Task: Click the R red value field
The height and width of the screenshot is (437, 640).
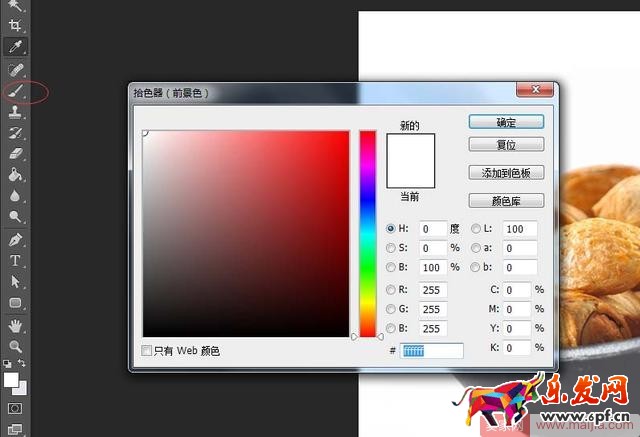Action: pos(433,290)
